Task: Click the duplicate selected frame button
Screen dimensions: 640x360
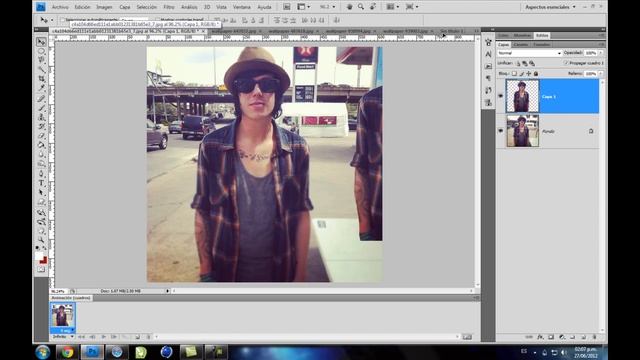Action: [138, 337]
